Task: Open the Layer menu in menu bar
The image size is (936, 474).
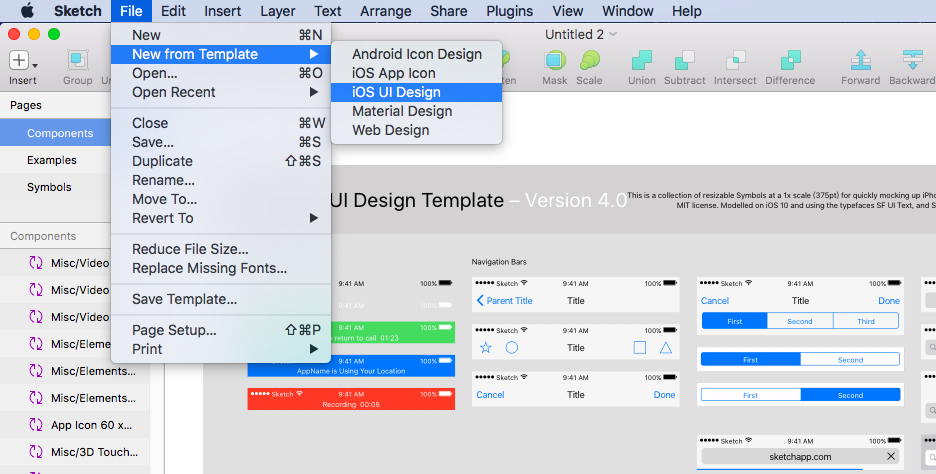Action: click(x=278, y=11)
